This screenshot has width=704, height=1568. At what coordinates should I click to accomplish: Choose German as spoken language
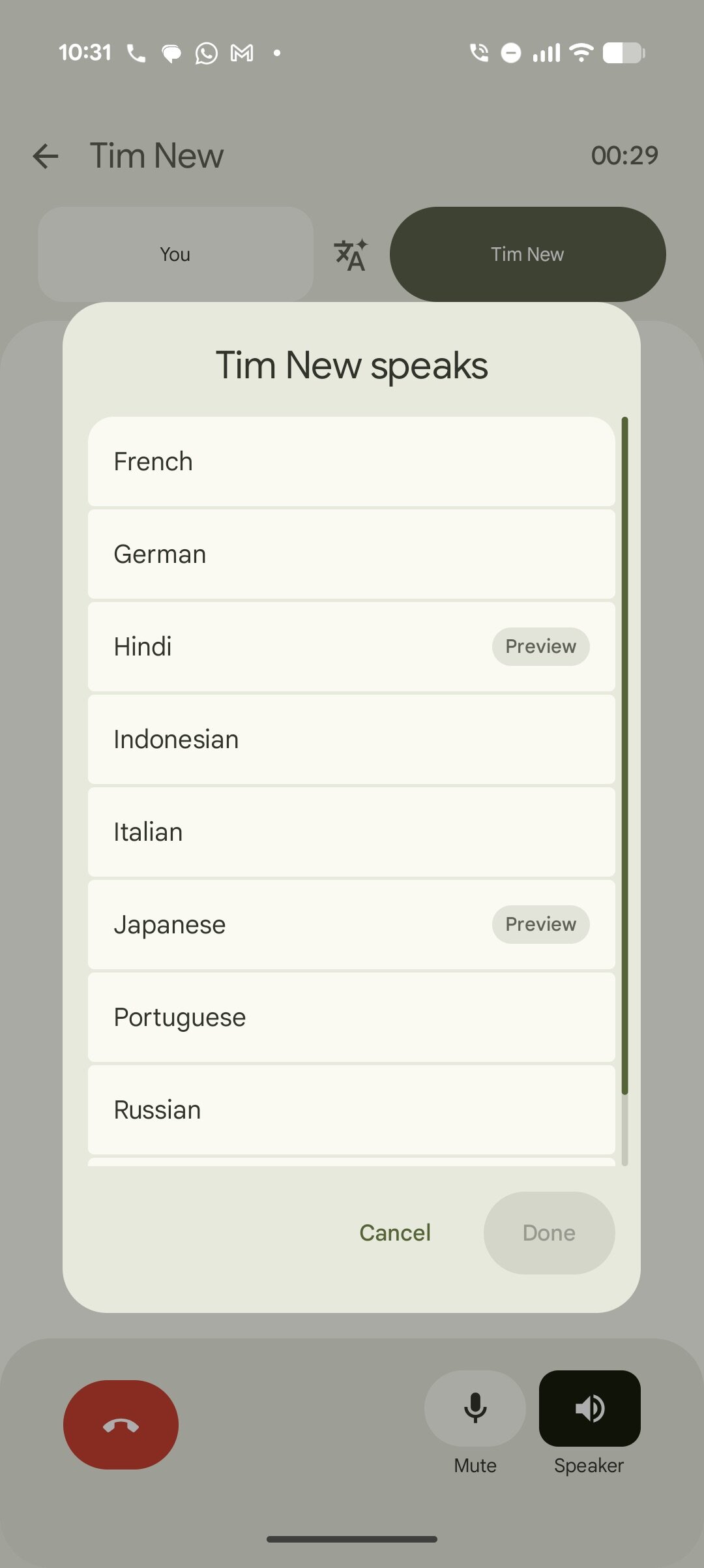[351, 554]
